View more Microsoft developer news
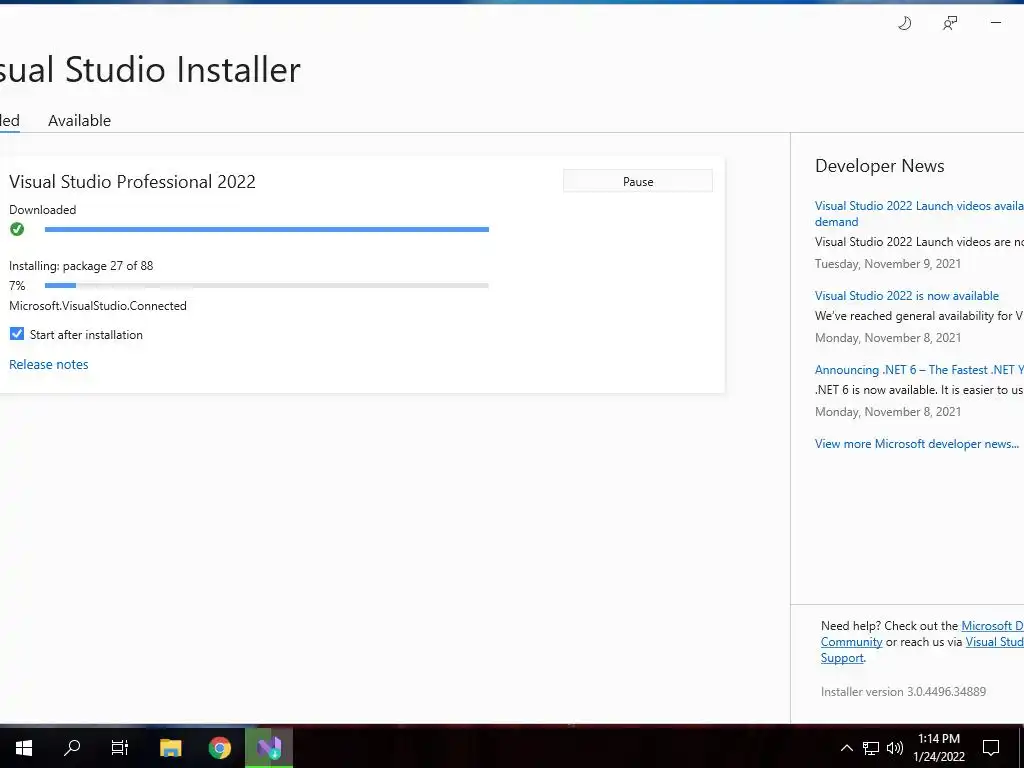1024x768 pixels. (916, 443)
